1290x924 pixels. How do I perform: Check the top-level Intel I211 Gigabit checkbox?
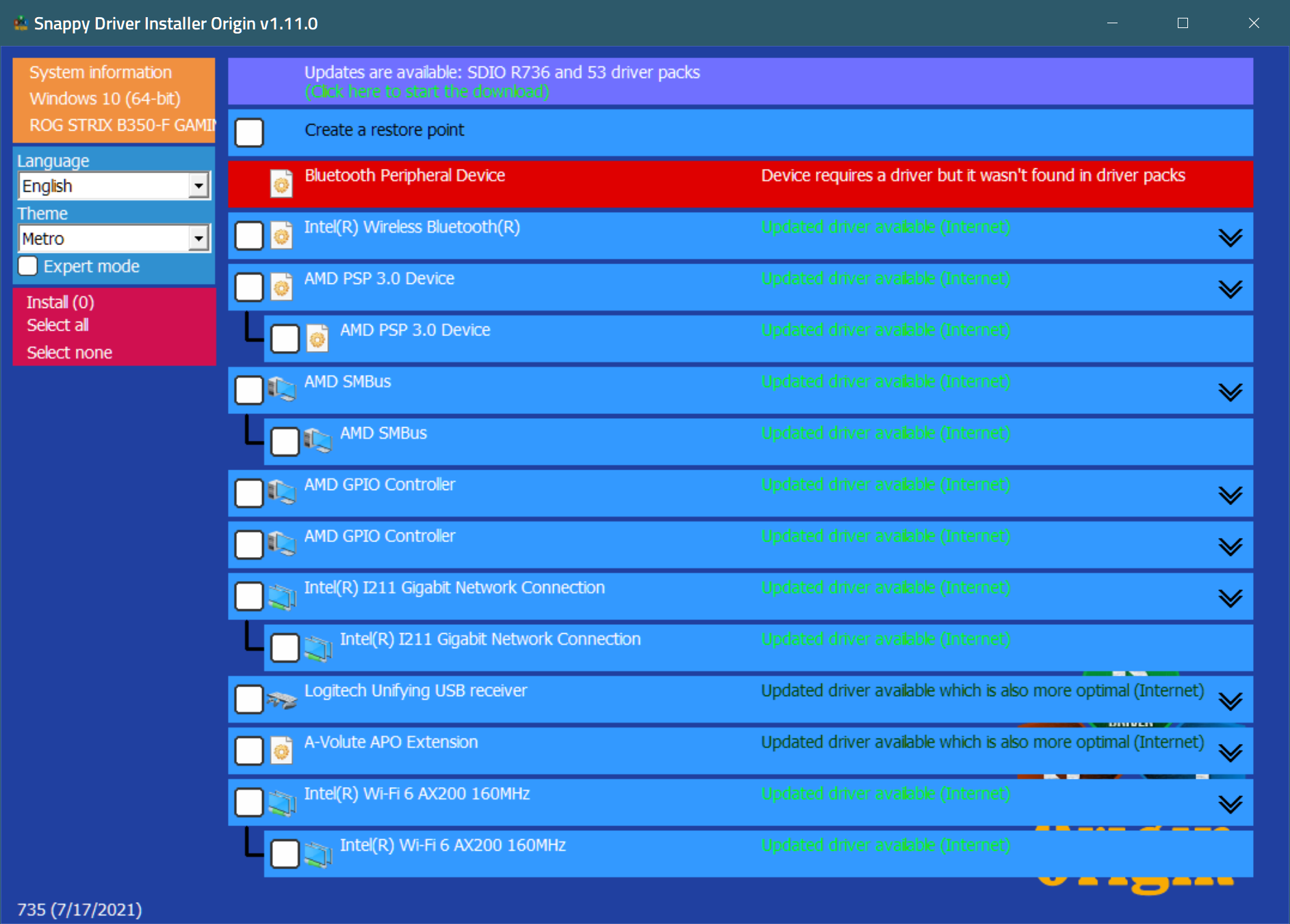tap(249, 595)
